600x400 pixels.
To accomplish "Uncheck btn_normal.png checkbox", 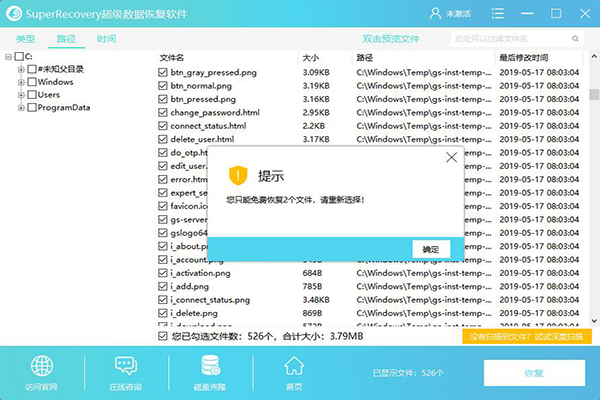I will [163, 86].
